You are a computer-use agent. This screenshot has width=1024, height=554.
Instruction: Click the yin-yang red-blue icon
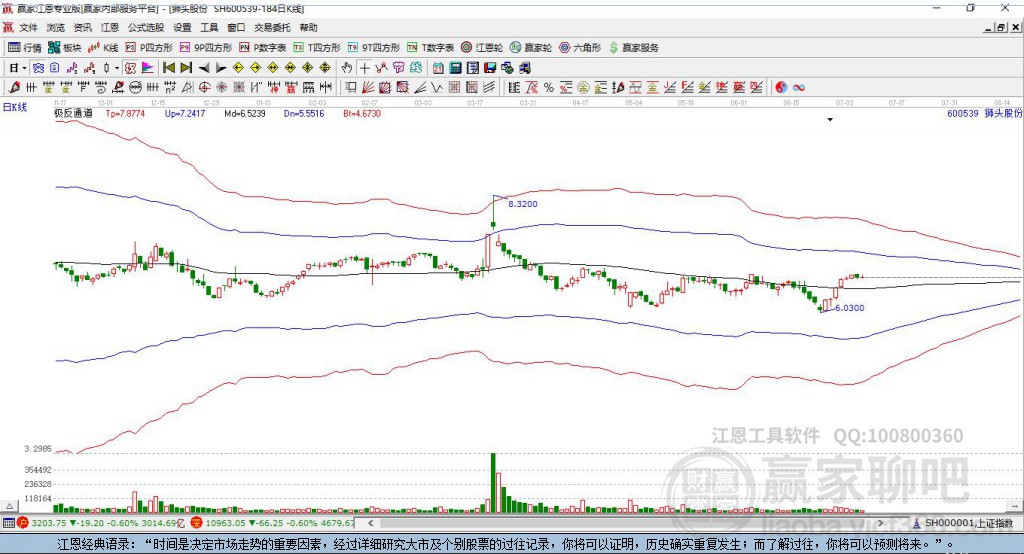(x=781, y=87)
